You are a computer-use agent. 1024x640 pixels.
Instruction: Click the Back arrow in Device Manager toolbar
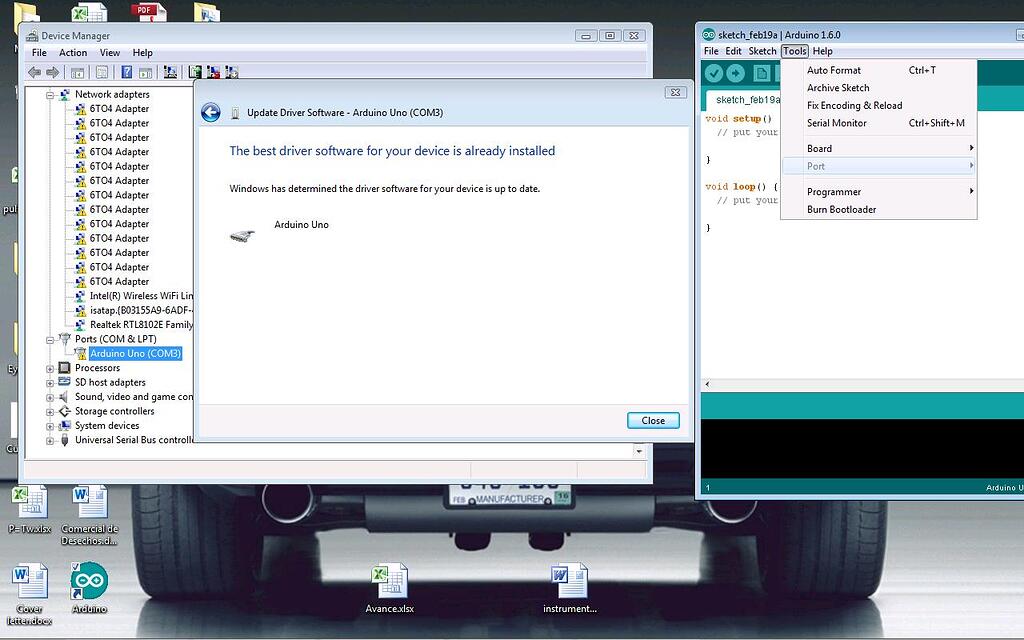pyautogui.click(x=35, y=72)
